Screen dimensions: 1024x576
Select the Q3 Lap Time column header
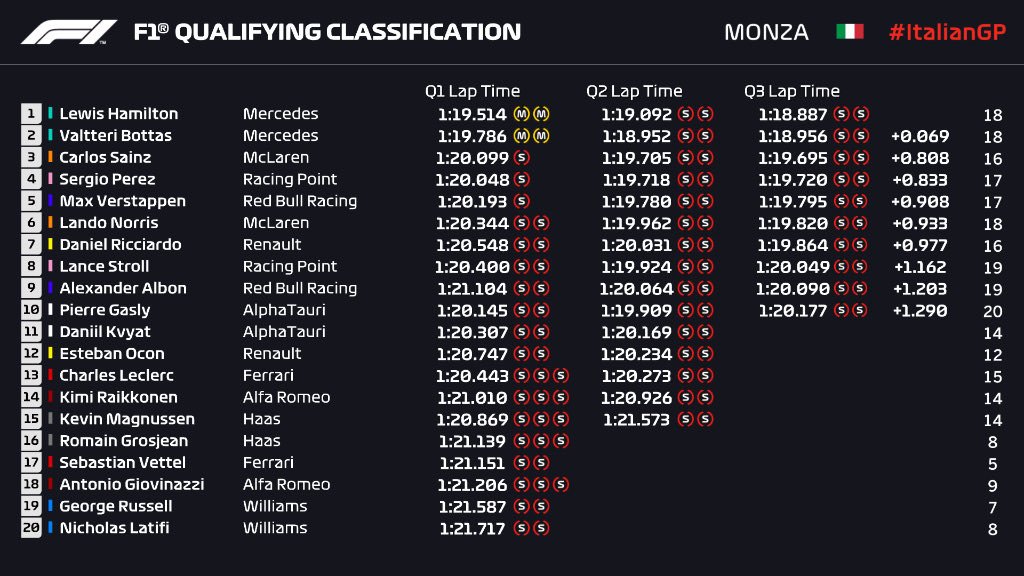pos(792,91)
